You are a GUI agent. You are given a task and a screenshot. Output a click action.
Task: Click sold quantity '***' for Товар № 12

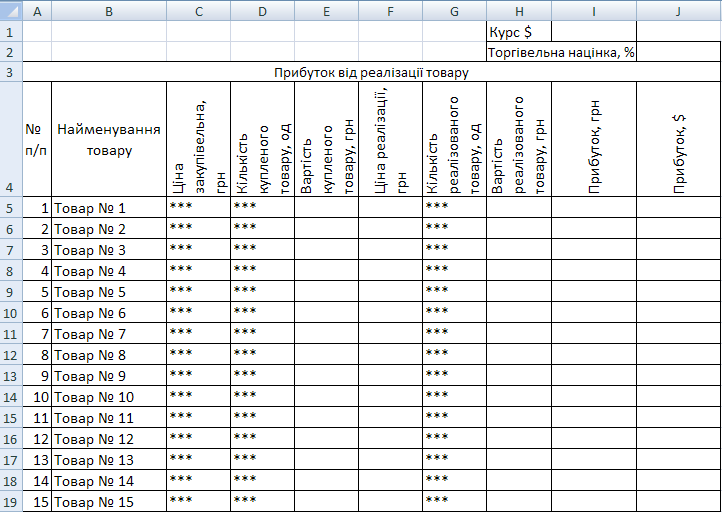454,439
